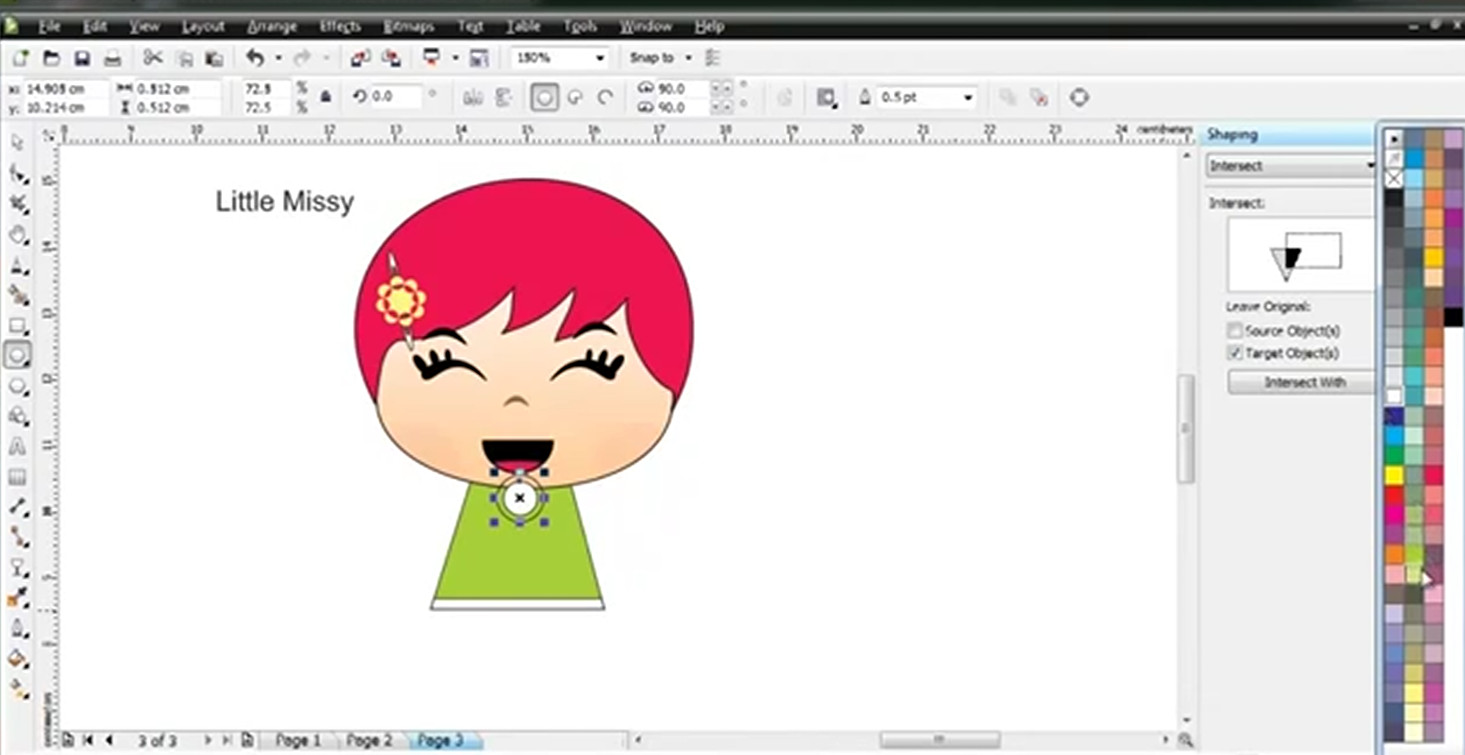Pick the yellow swatch in palette
Image resolution: width=1465 pixels, height=755 pixels.
tap(1394, 475)
